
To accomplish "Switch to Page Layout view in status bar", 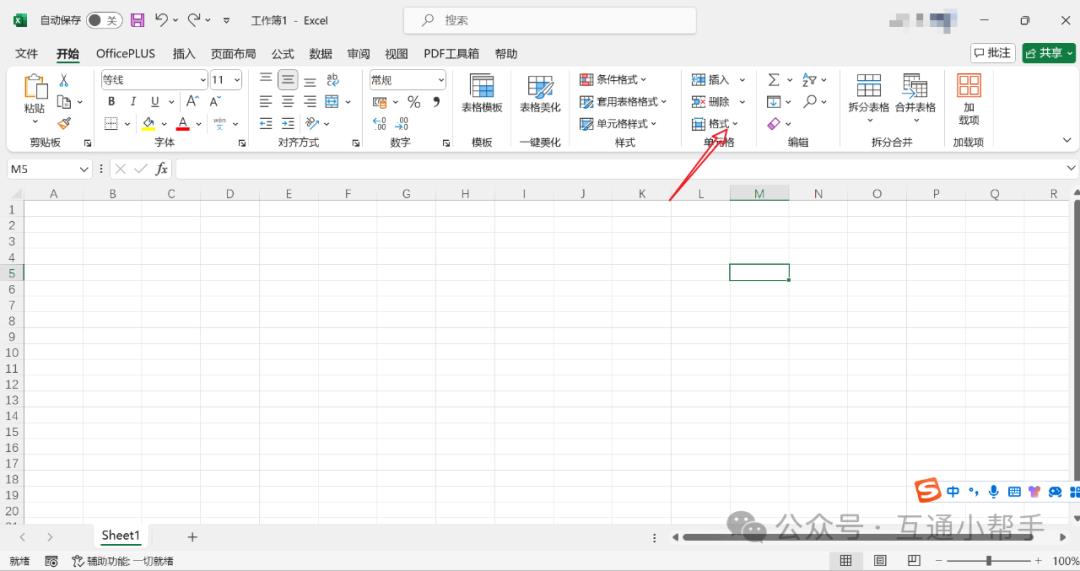I will pyautogui.click(x=880, y=561).
